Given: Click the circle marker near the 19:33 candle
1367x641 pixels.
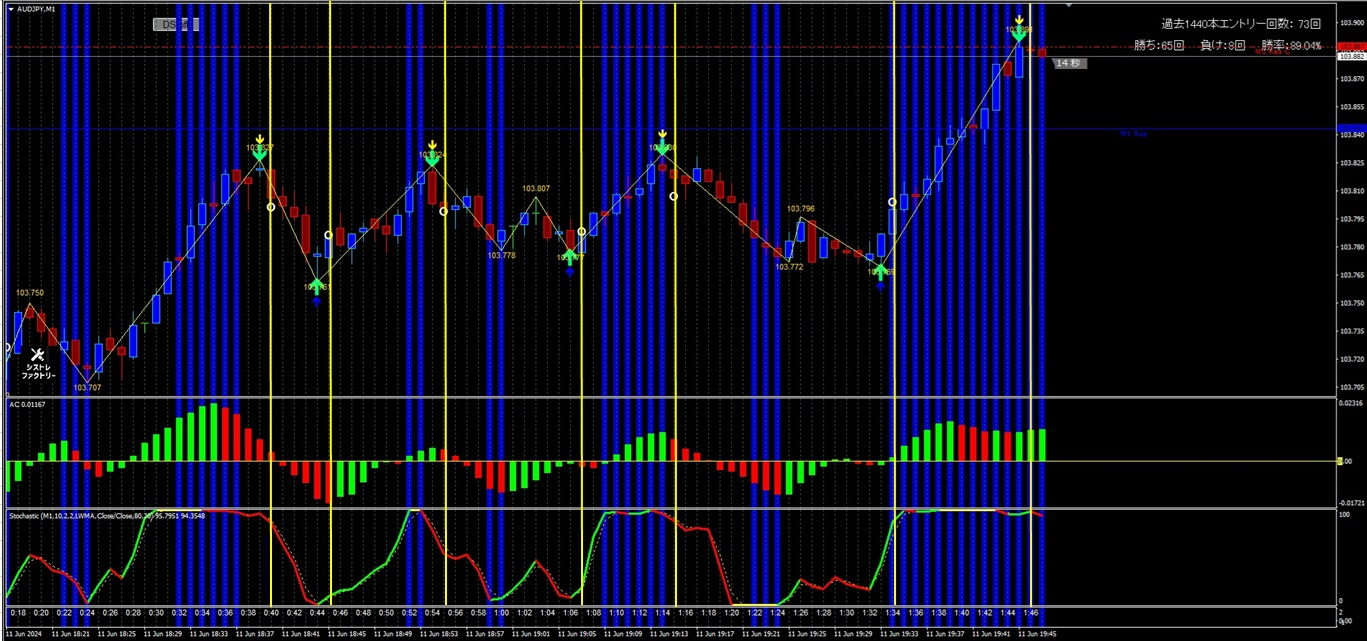Looking at the screenshot, I should pyautogui.click(x=892, y=201).
